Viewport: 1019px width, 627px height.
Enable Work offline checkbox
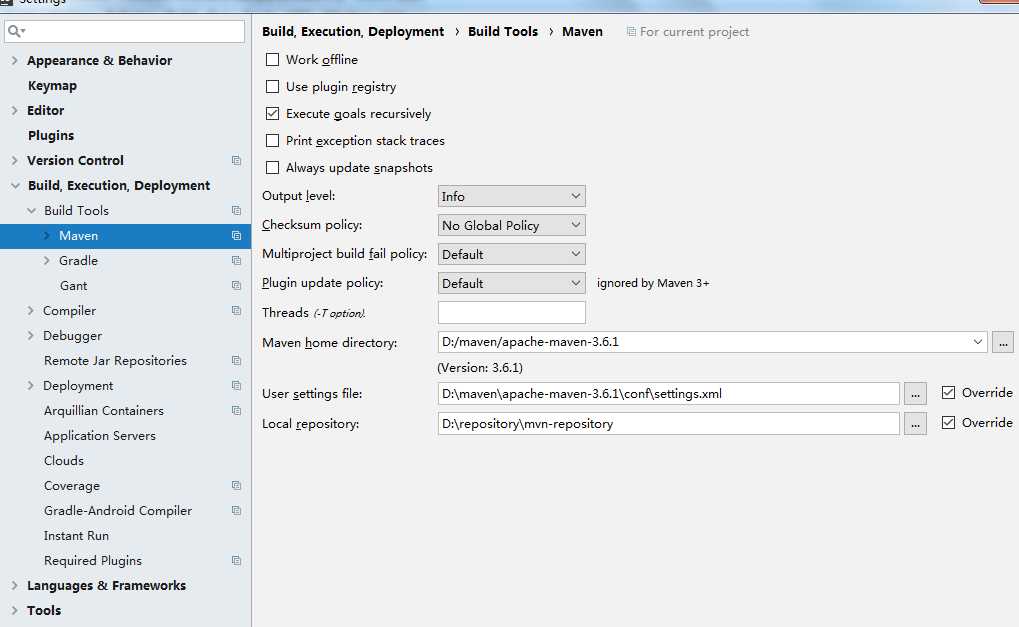click(272, 60)
